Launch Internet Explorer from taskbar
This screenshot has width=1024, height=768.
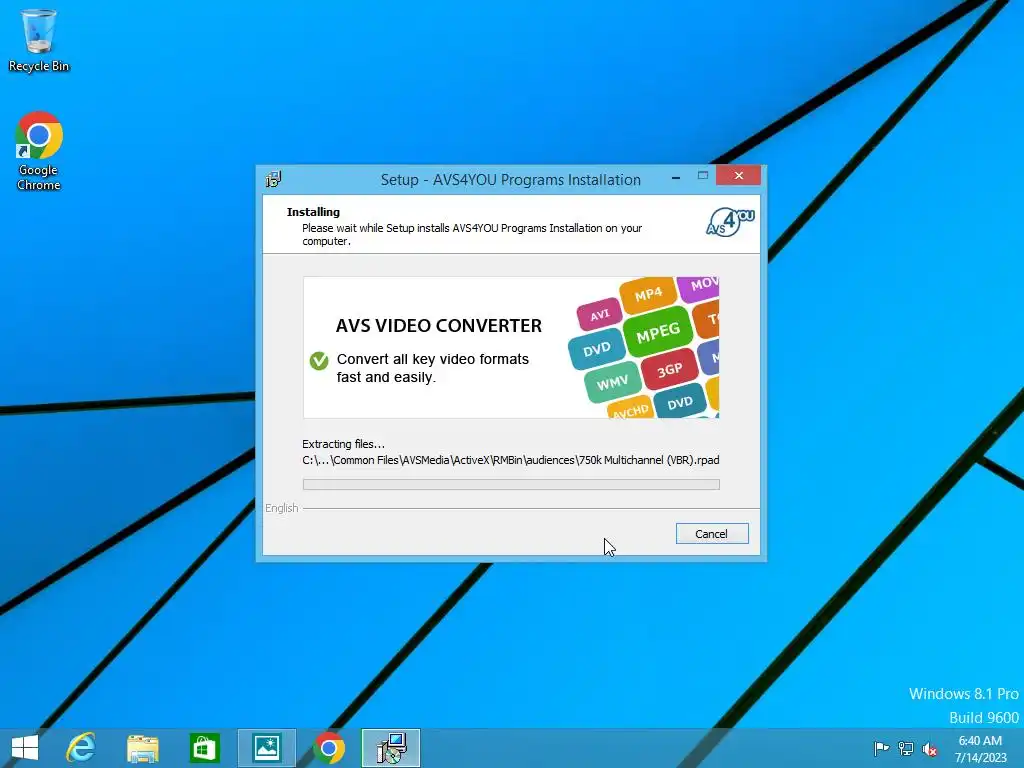point(81,748)
